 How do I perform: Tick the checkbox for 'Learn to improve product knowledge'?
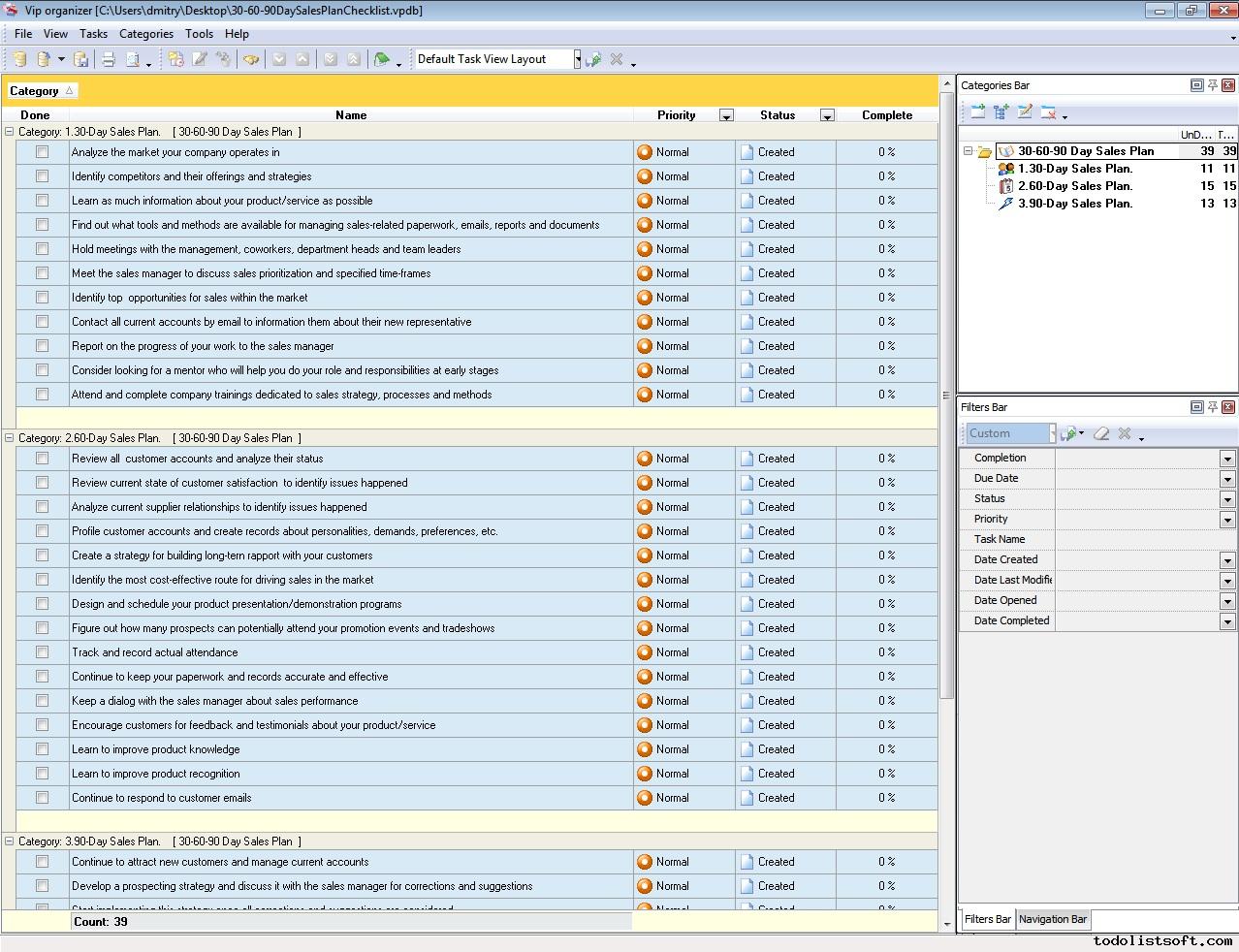tap(42, 749)
